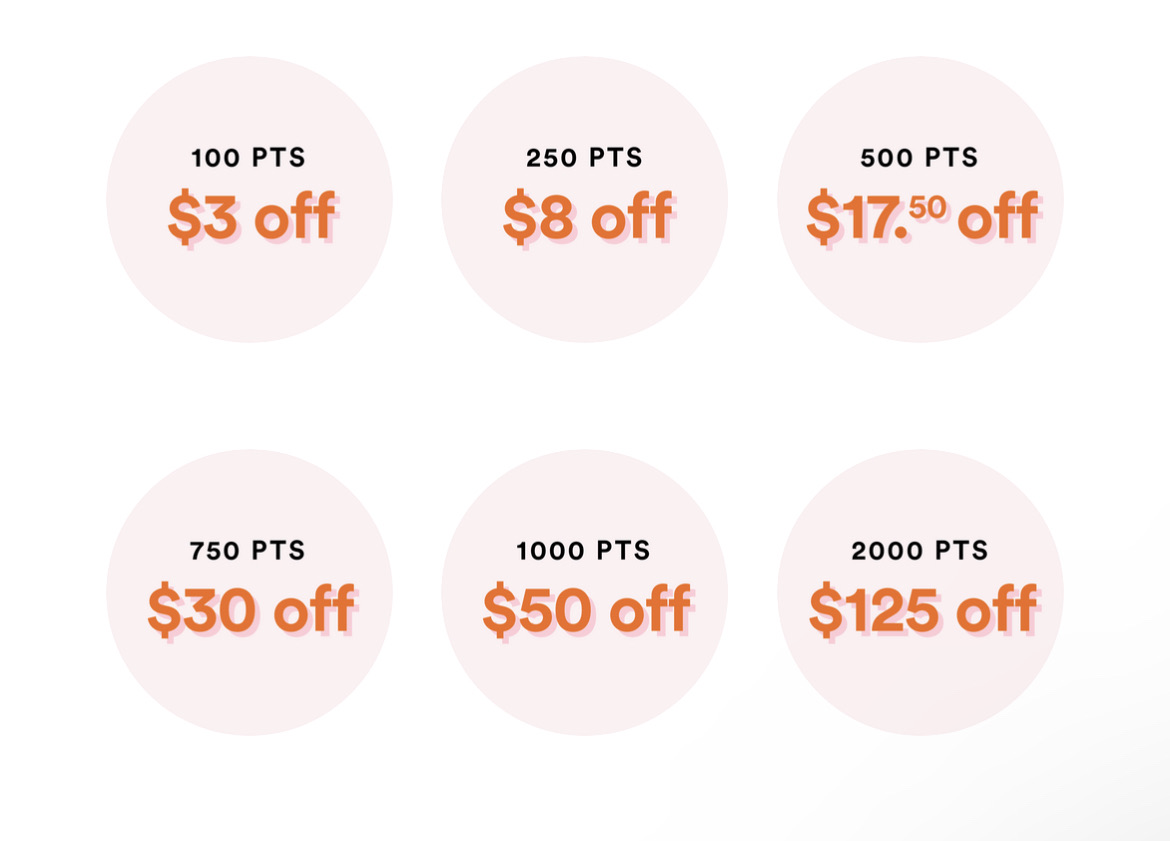Click the 250 PTS label

(x=584, y=158)
